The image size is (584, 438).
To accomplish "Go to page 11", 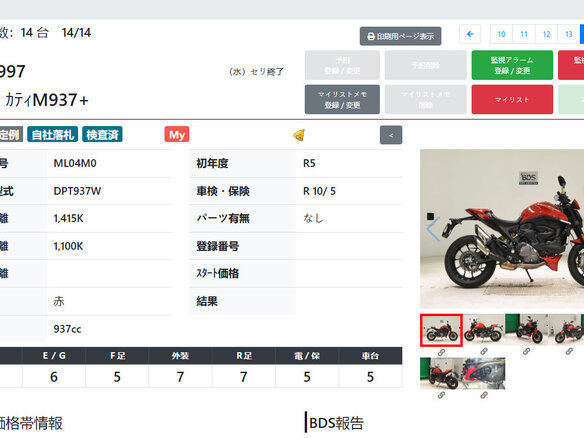I will [524, 34].
